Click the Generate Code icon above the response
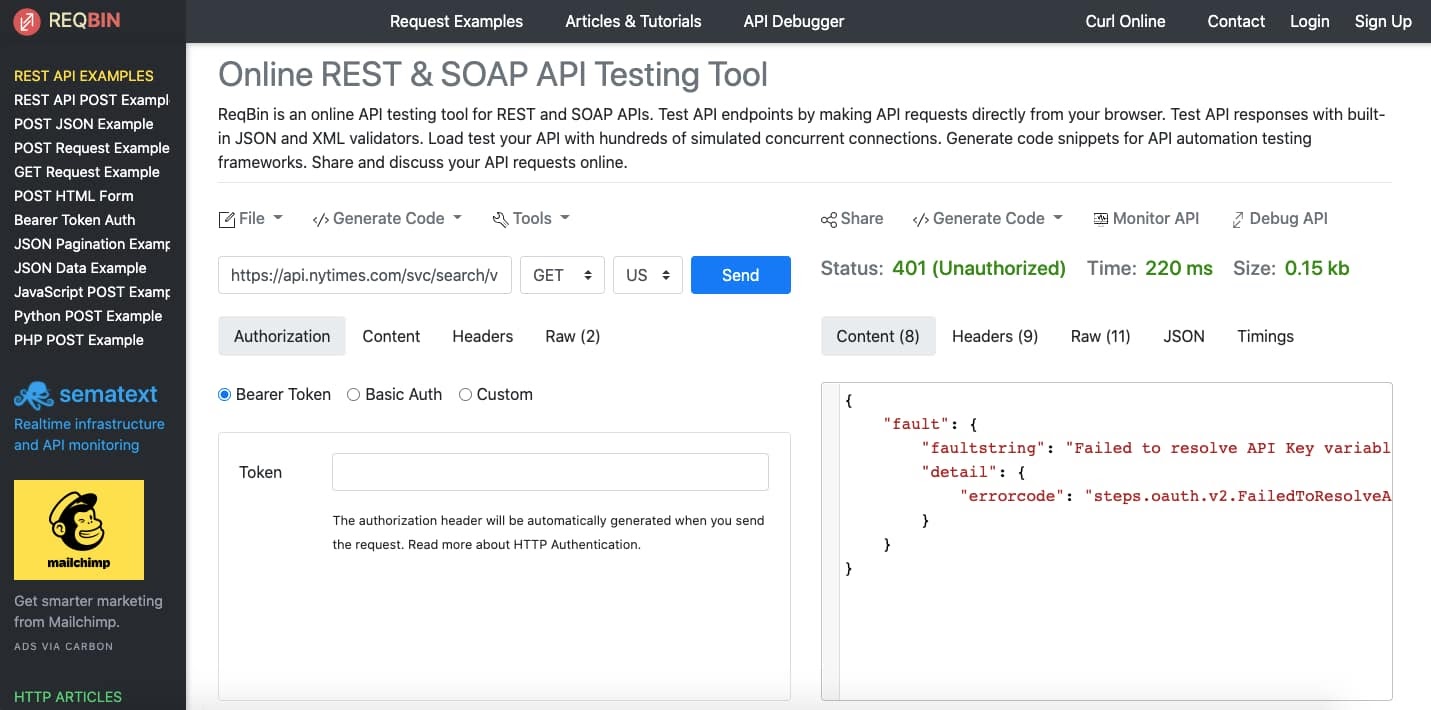The width and height of the screenshot is (1431, 710). [x=921, y=218]
